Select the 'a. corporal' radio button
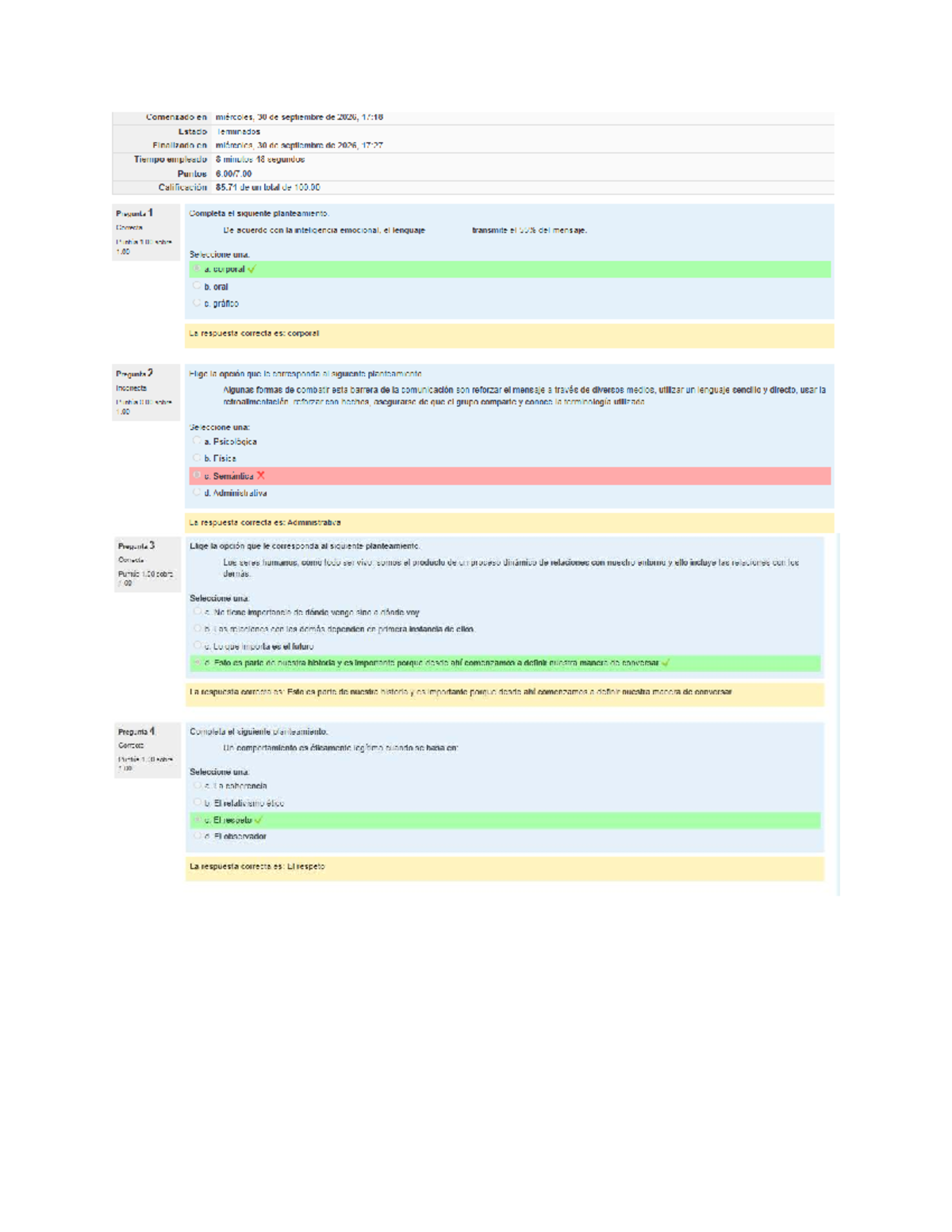The image size is (952, 1232). coord(197,269)
